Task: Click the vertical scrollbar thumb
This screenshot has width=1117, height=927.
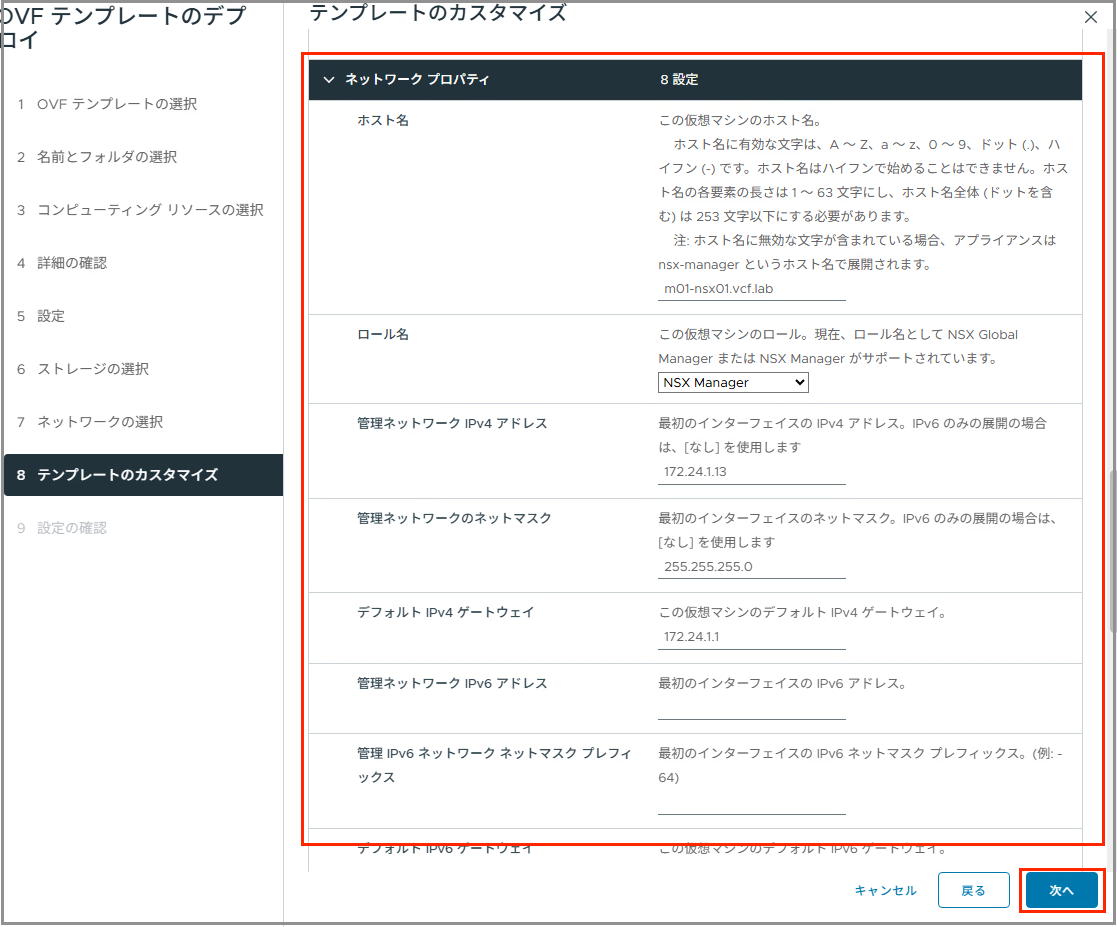Action: (1112, 551)
